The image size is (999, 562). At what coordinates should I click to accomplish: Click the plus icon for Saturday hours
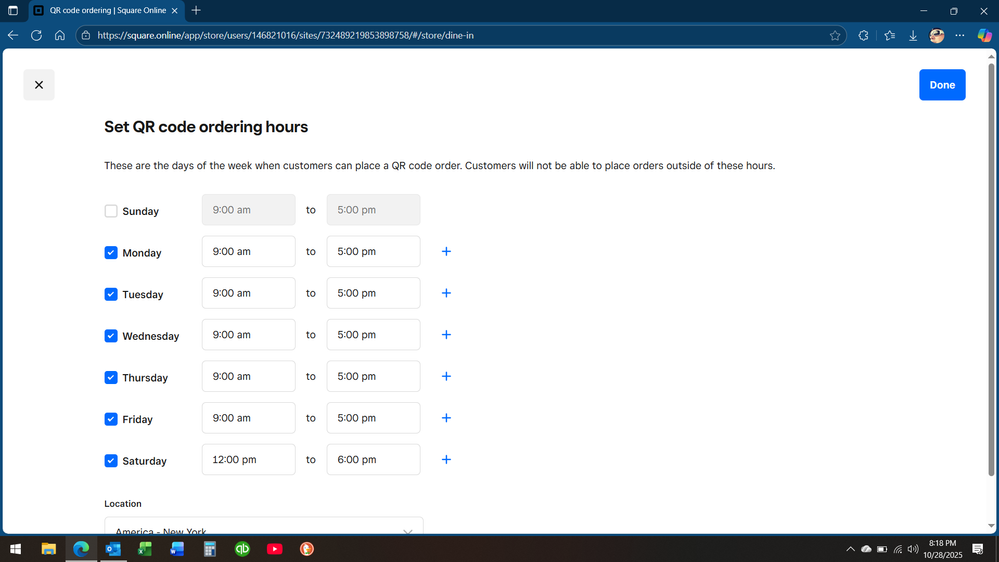click(x=446, y=460)
